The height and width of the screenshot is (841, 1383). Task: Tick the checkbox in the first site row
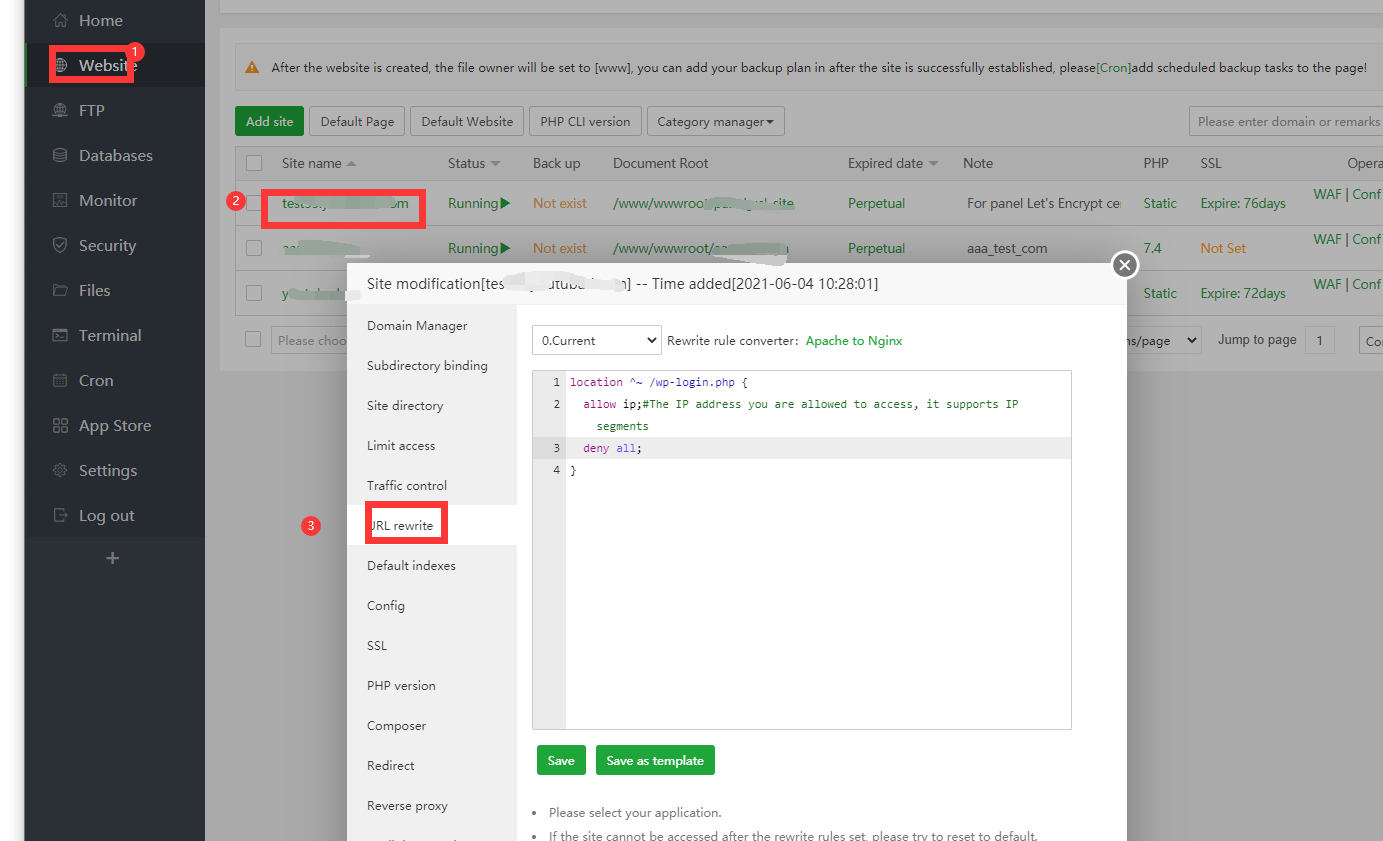[254, 203]
